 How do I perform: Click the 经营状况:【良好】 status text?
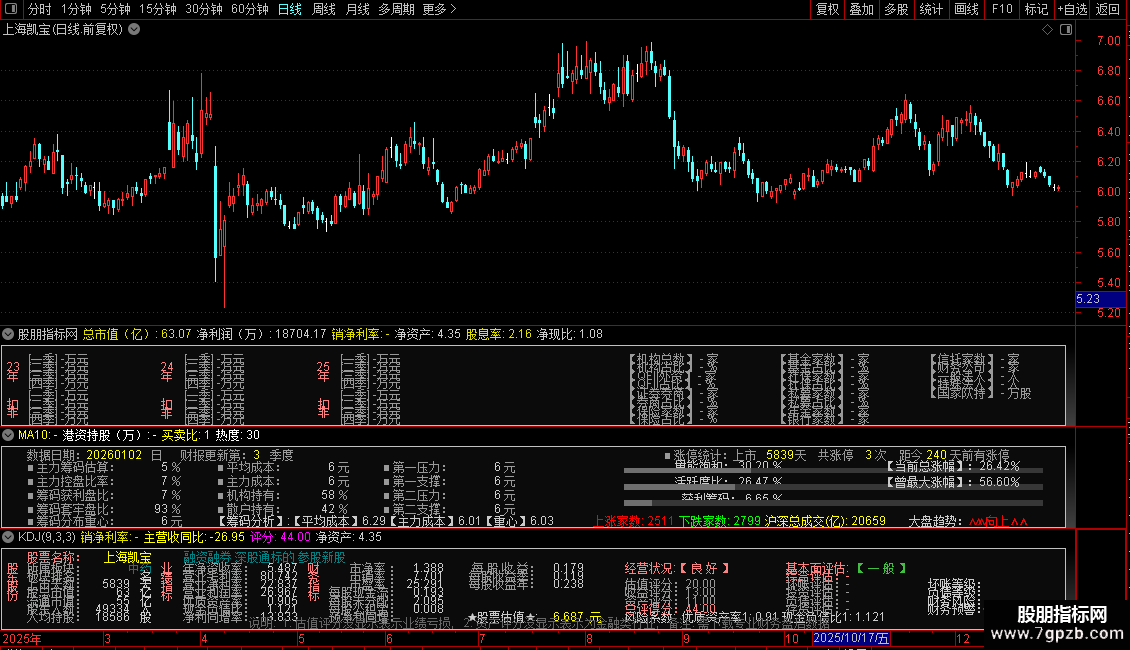point(678,569)
